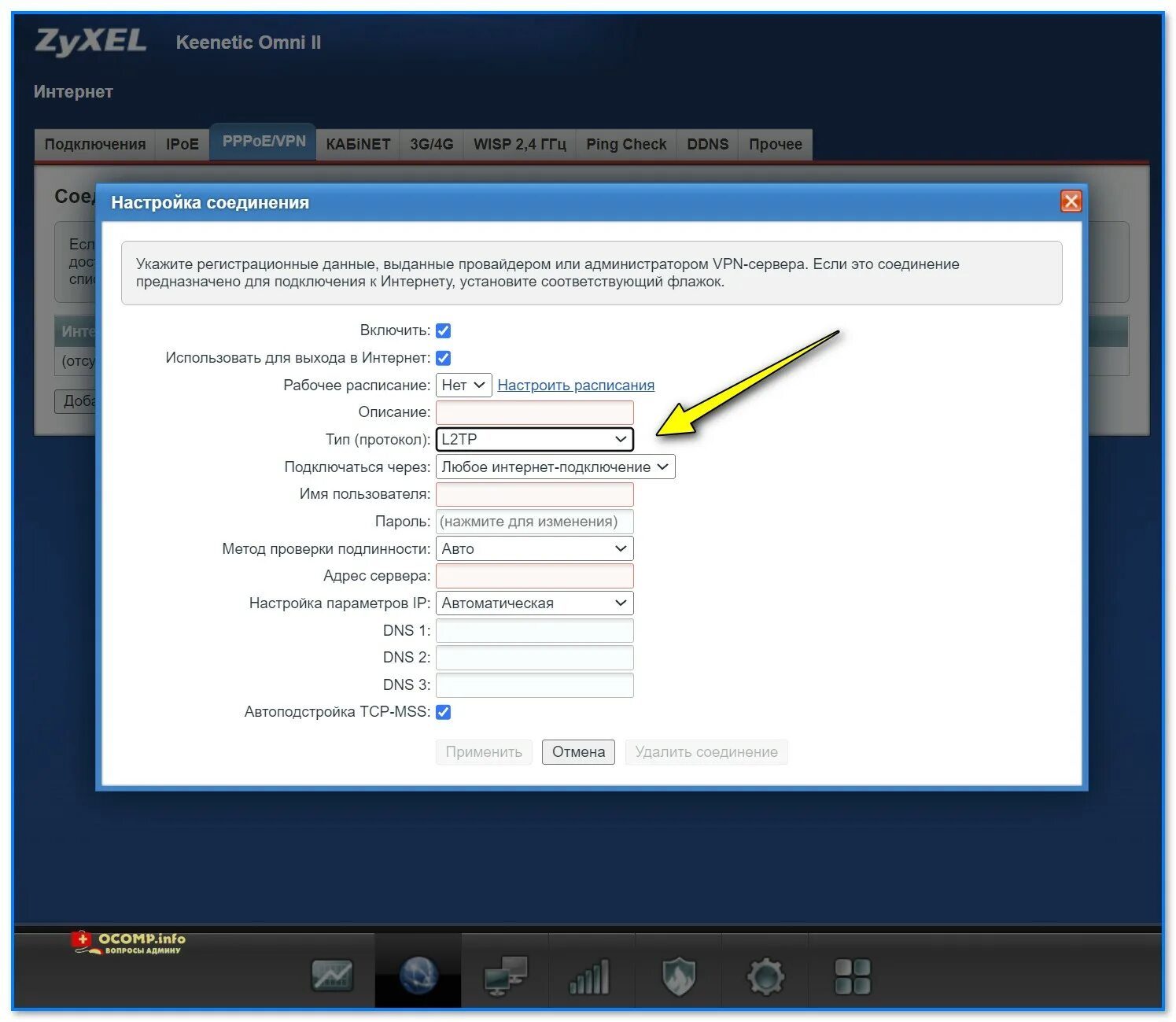The image size is (1176, 1022).
Task: Focus the DNS 2 input field
Action: (x=535, y=657)
